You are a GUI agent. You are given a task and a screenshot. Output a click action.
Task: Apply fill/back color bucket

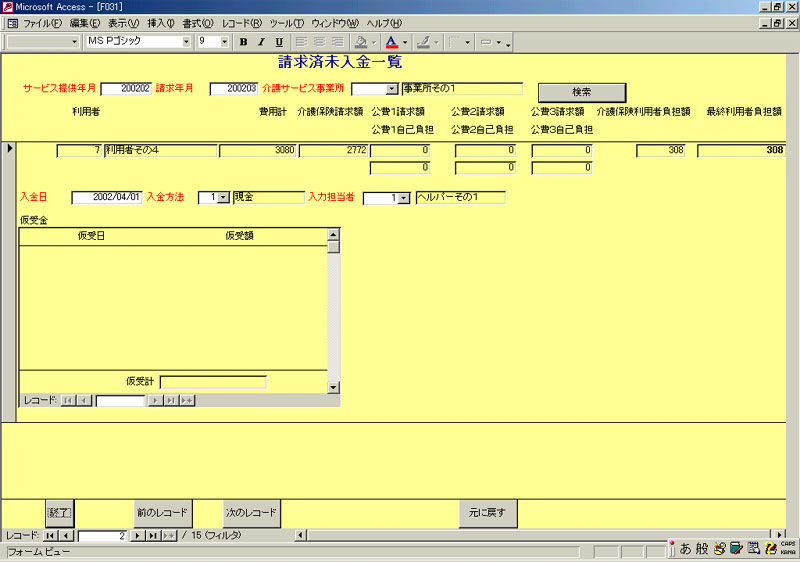tap(361, 42)
